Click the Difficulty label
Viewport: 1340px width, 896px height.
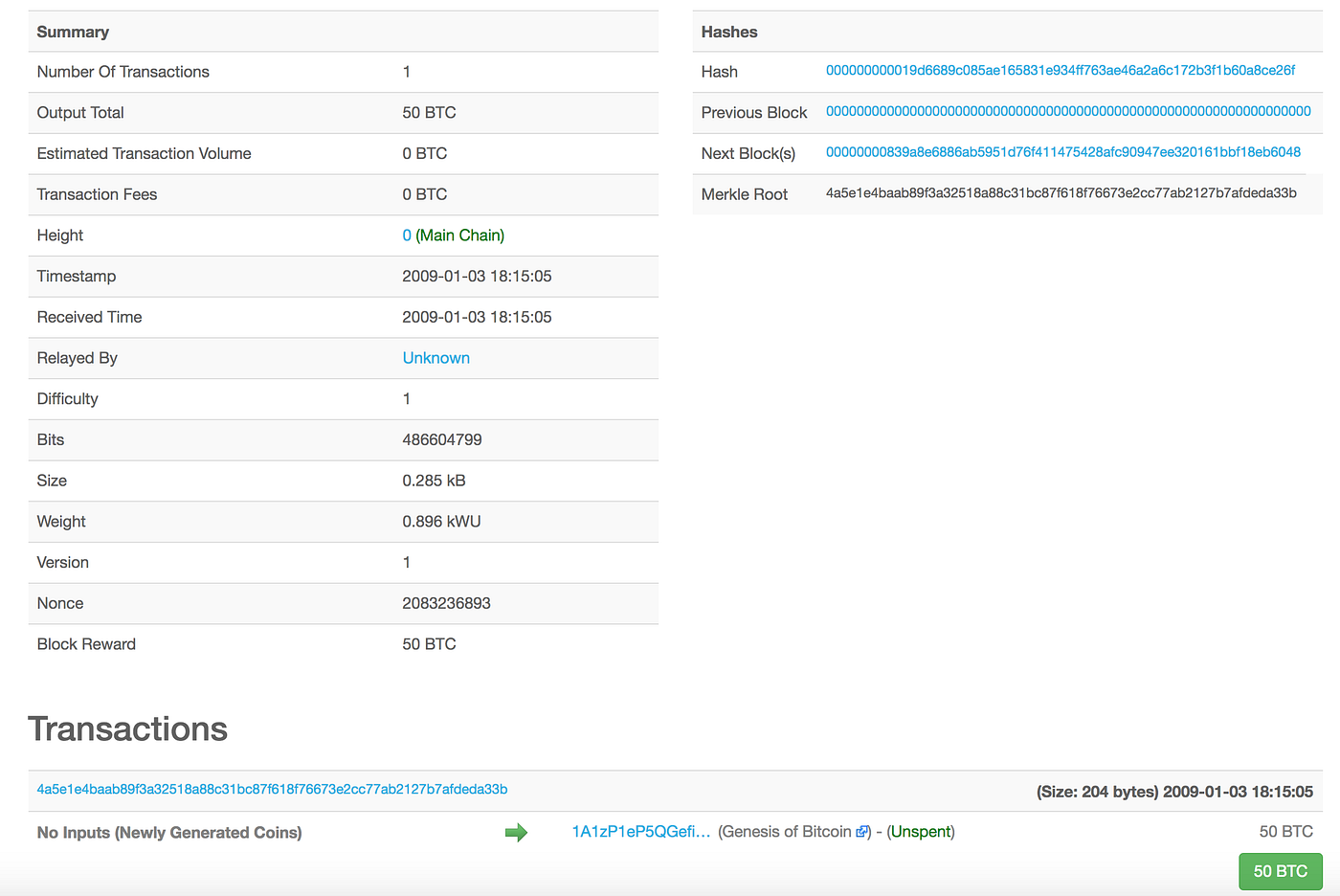pyautogui.click(x=67, y=399)
